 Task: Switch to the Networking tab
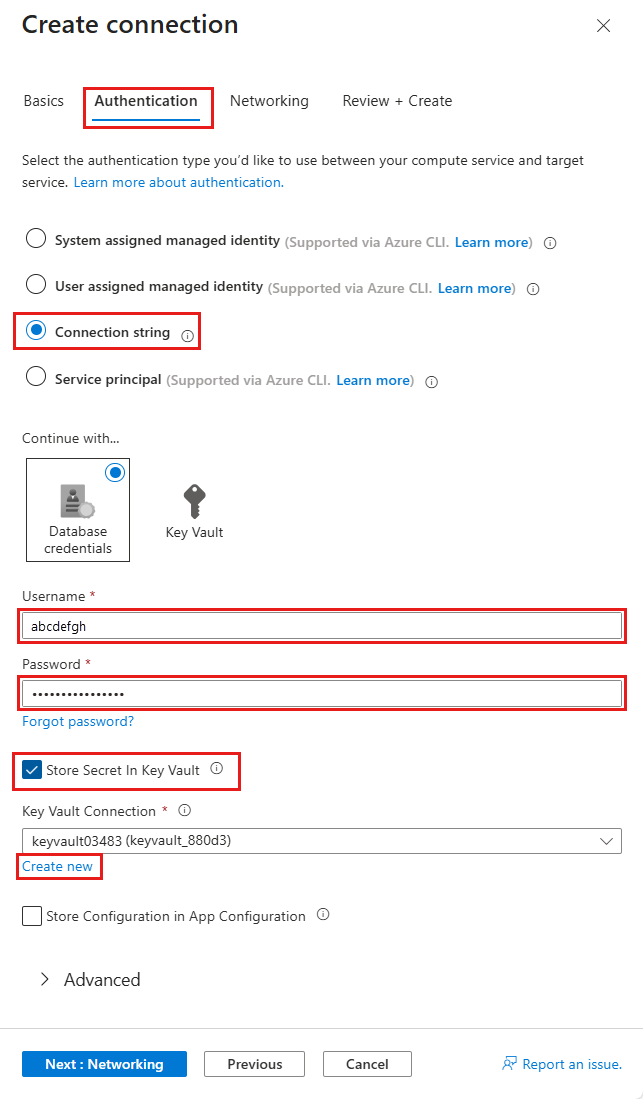pyautogui.click(x=269, y=101)
